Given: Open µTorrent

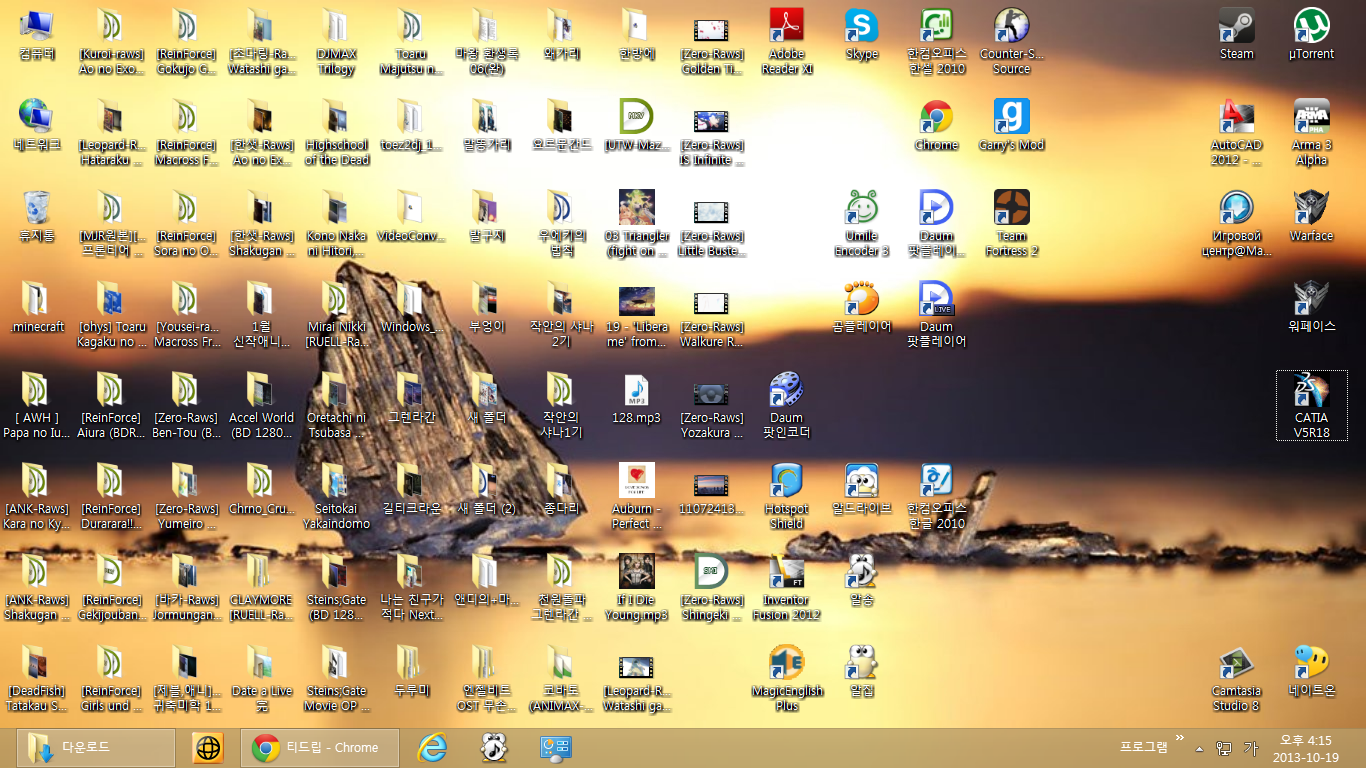Looking at the screenshot, I should [x=1311, y=30].
